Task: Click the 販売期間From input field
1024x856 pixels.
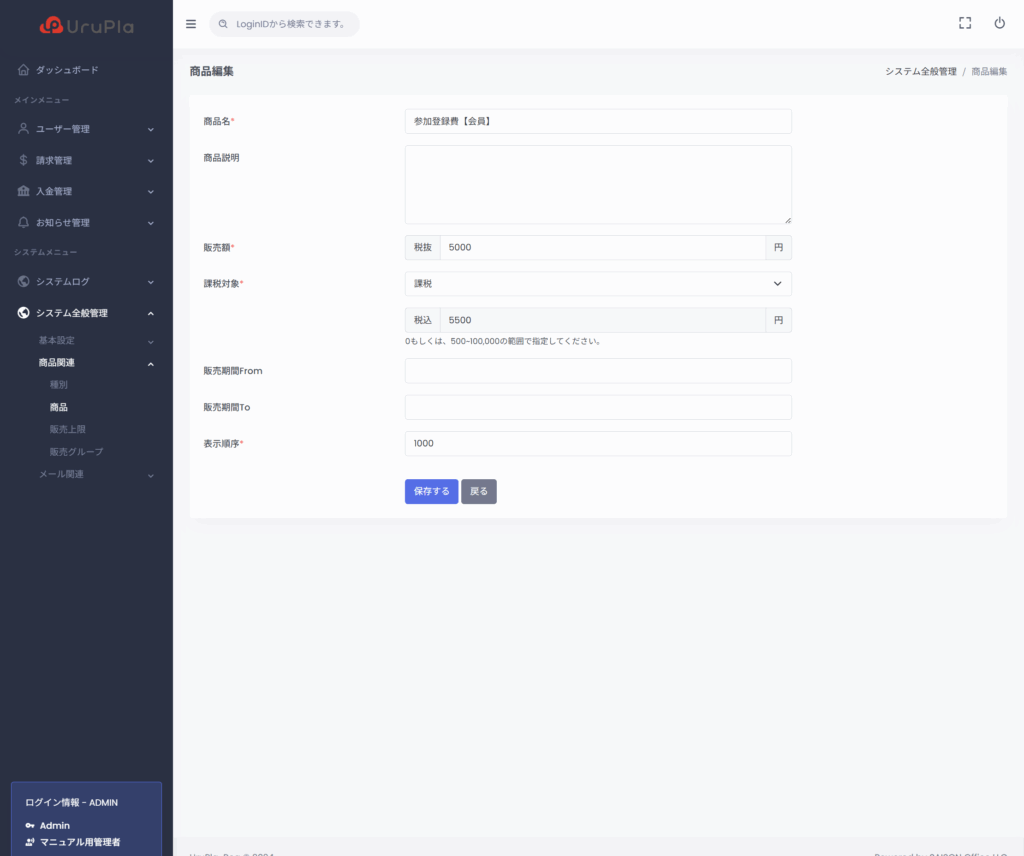Action: (x=597, y=371)
